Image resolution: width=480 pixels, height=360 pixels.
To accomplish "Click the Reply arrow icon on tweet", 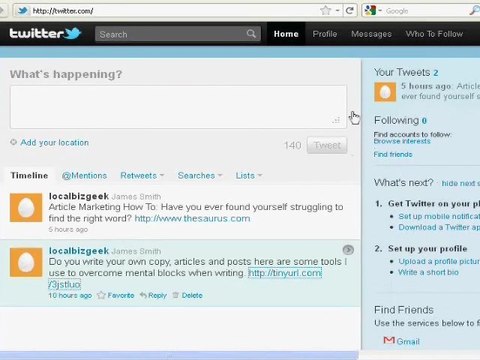I will coord(143,295).
